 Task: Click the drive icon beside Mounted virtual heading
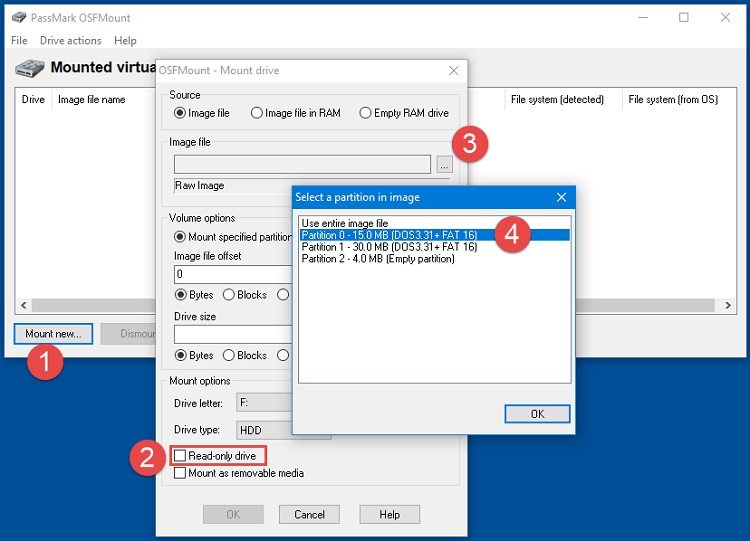click(x=30, y=68)
